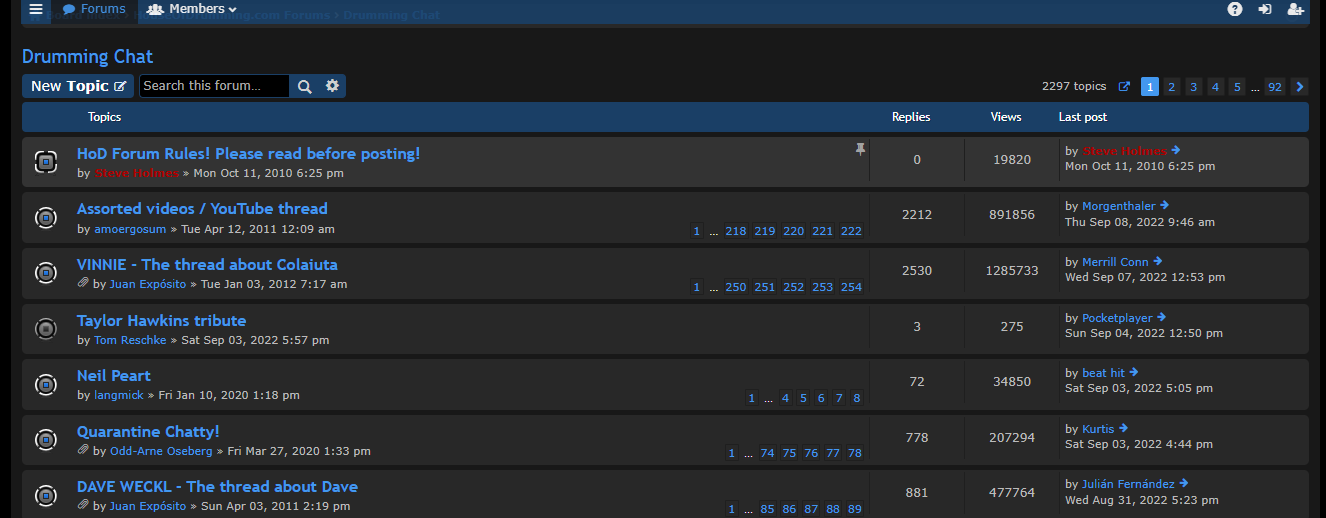Click the search magnifier button
The height and width of the screenshot is (518, 1326).
point(305,86)
